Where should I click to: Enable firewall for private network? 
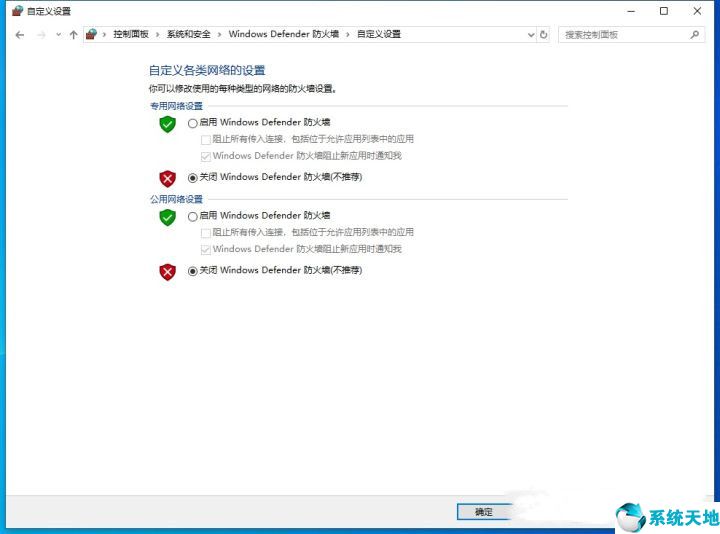[192, 123]
